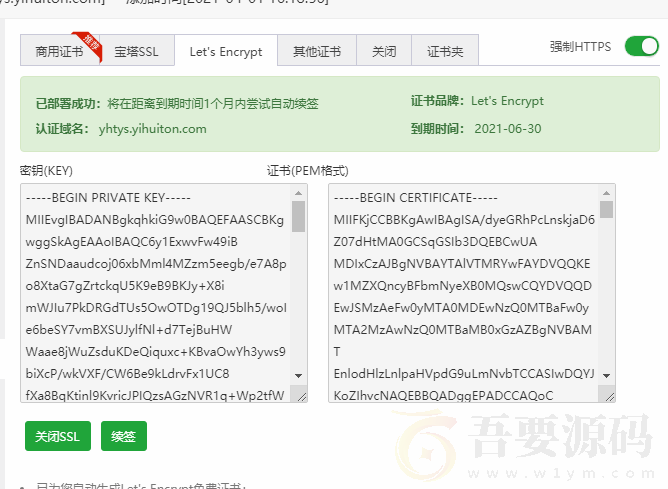Viewport: 668px width, 489px height.
Task: Open the 其他证书 tab
Action: pos(317,52)
